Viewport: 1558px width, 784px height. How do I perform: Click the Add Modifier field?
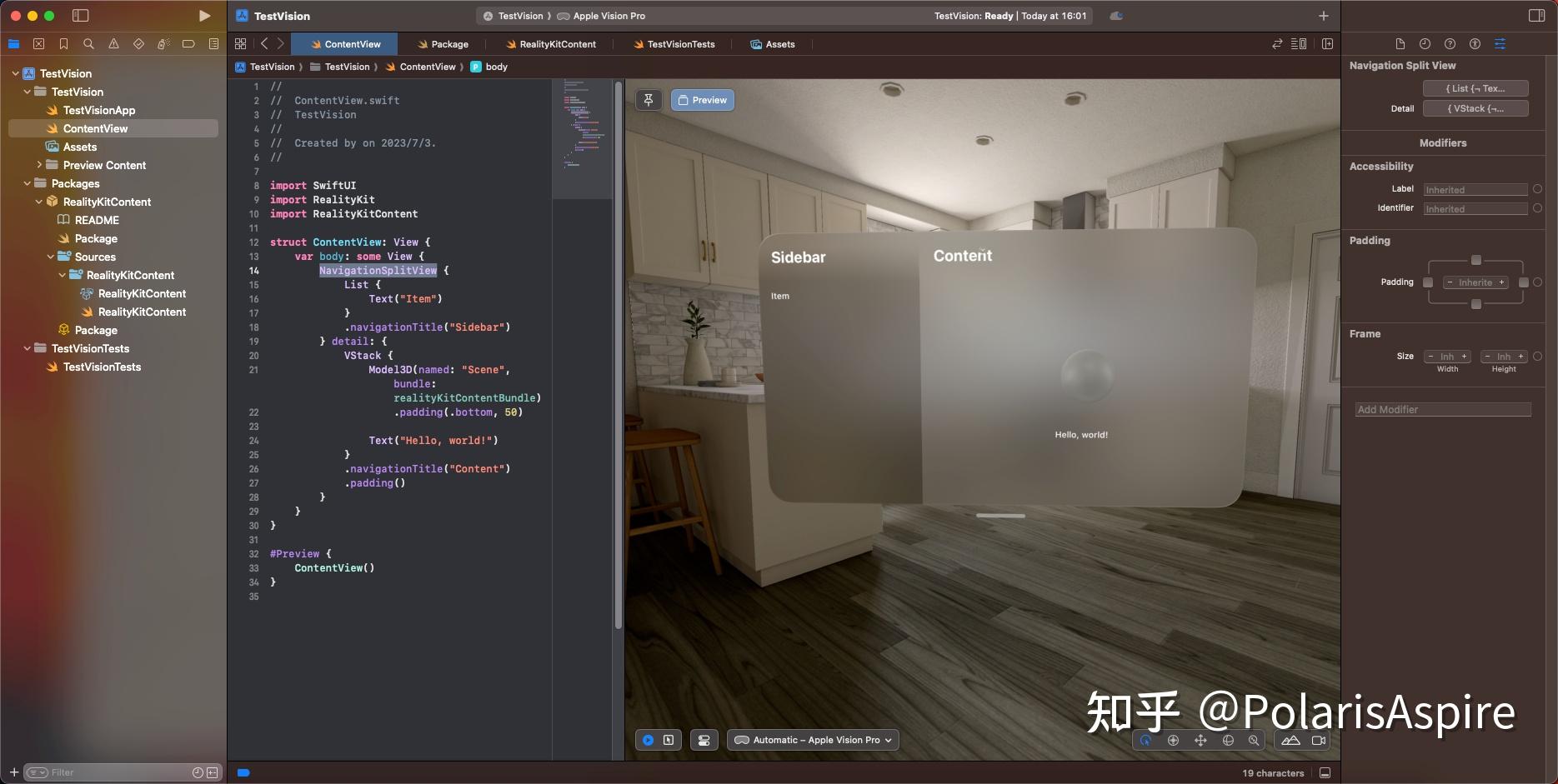(1443, 409)
